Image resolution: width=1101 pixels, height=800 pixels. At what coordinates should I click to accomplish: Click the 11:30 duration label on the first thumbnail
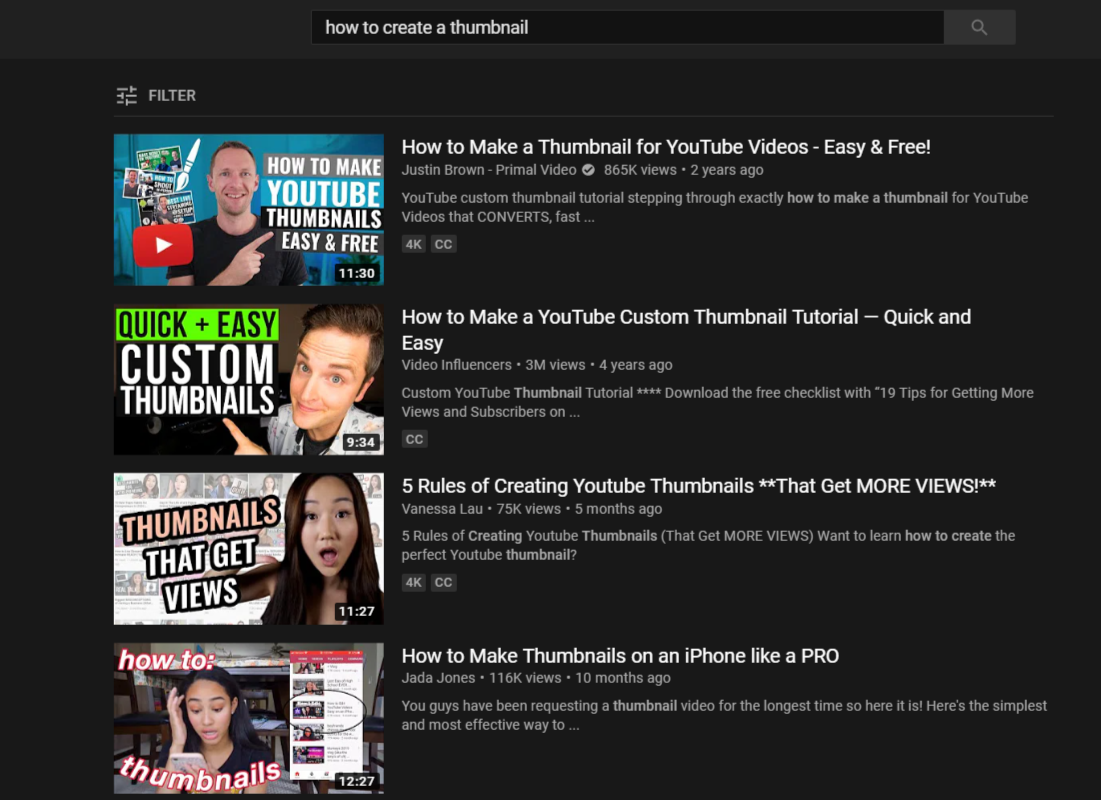coord(357,273)
